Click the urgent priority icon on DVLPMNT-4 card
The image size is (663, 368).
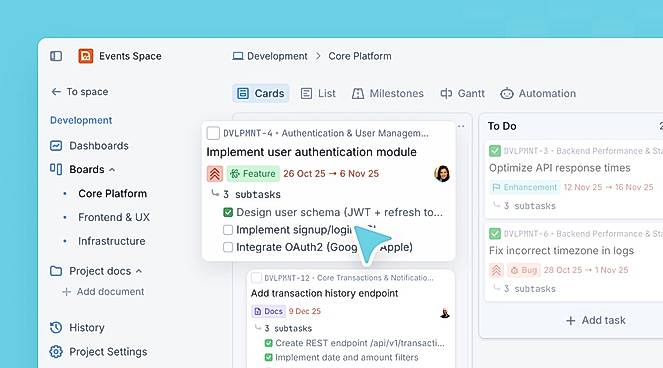pyautogui.click(x=215, y=174)
